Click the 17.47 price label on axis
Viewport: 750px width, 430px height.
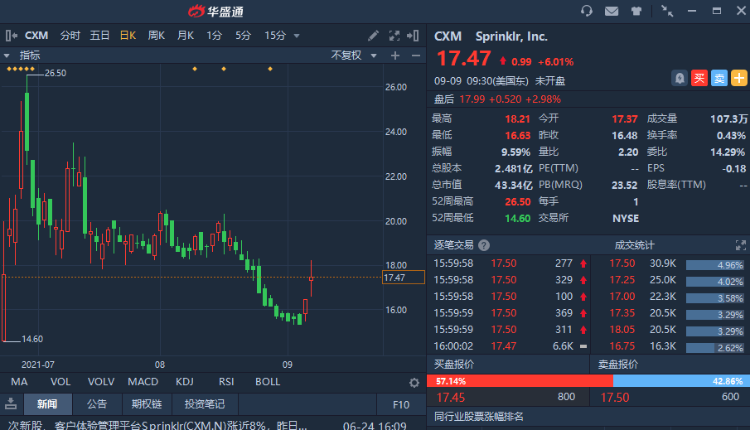click(403, 277)
